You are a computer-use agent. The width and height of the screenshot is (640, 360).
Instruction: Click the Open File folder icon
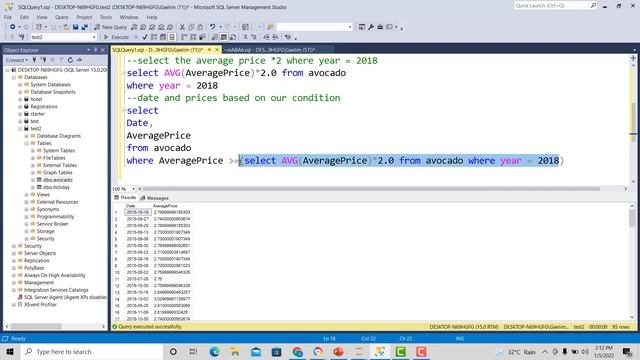pyautogui.click(x=66, y=27)
